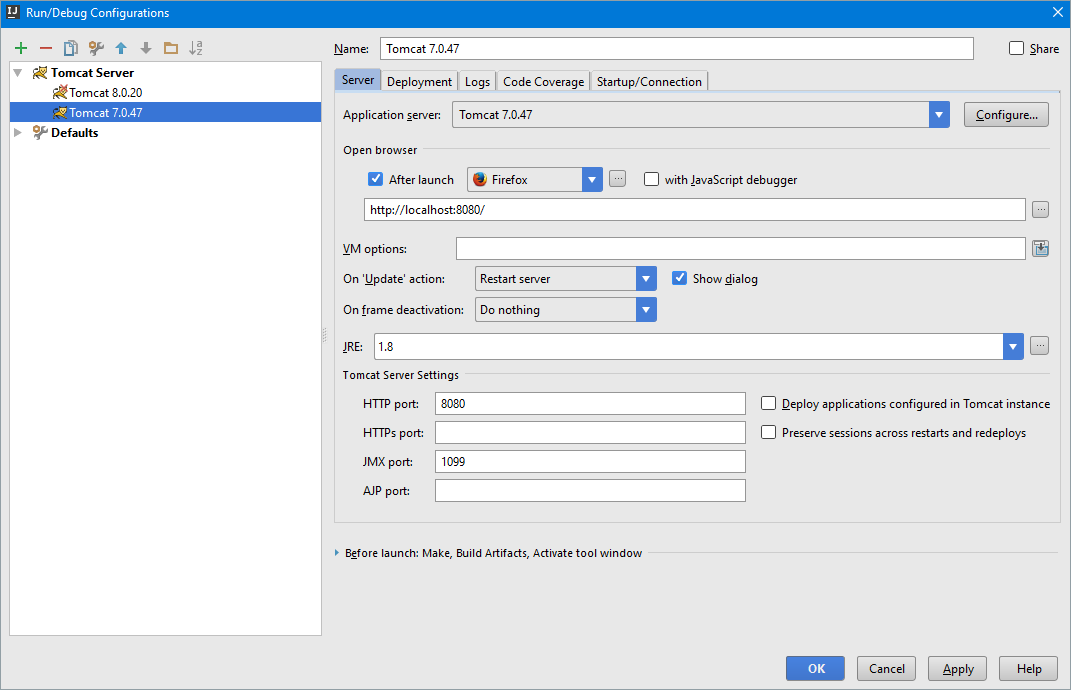Expand Defaults tree node
The height and width of the screenshot is (690, 1071).
click(18, 133)
